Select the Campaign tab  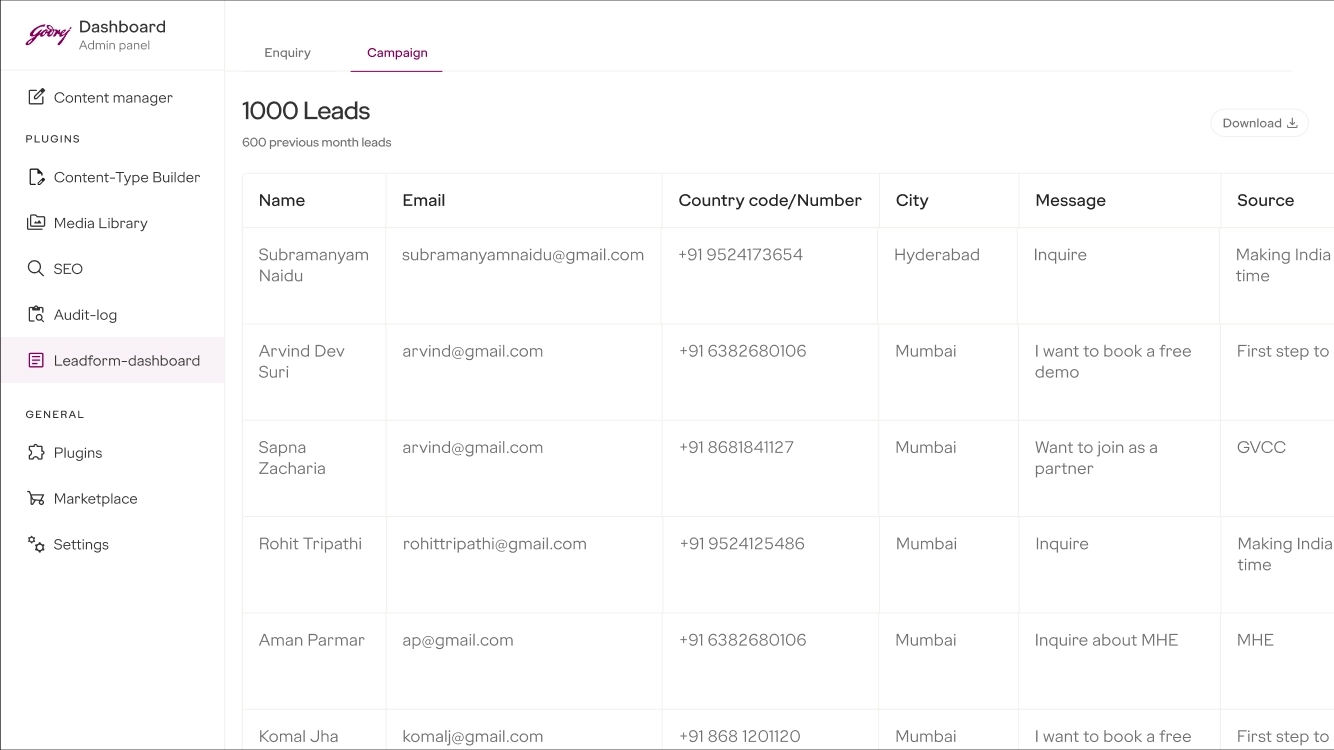397,53
